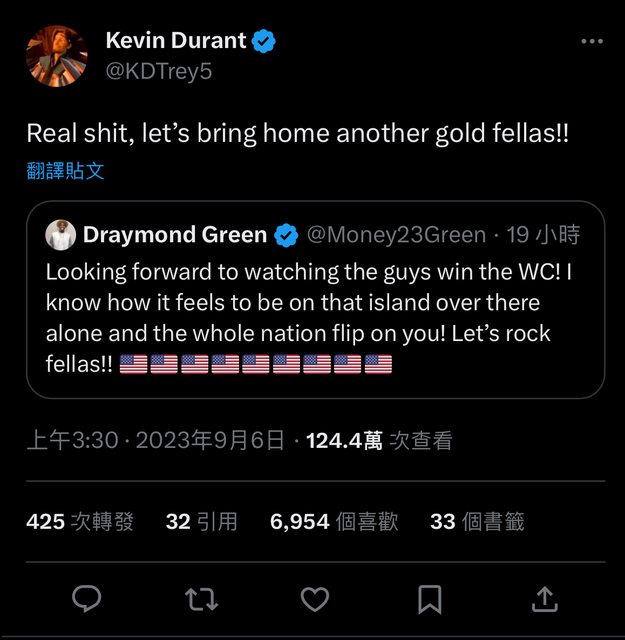Viewport: 625px width, 640px height.
Task: Click the 翻譯貼文 translate post link
Action: [65, 171]
